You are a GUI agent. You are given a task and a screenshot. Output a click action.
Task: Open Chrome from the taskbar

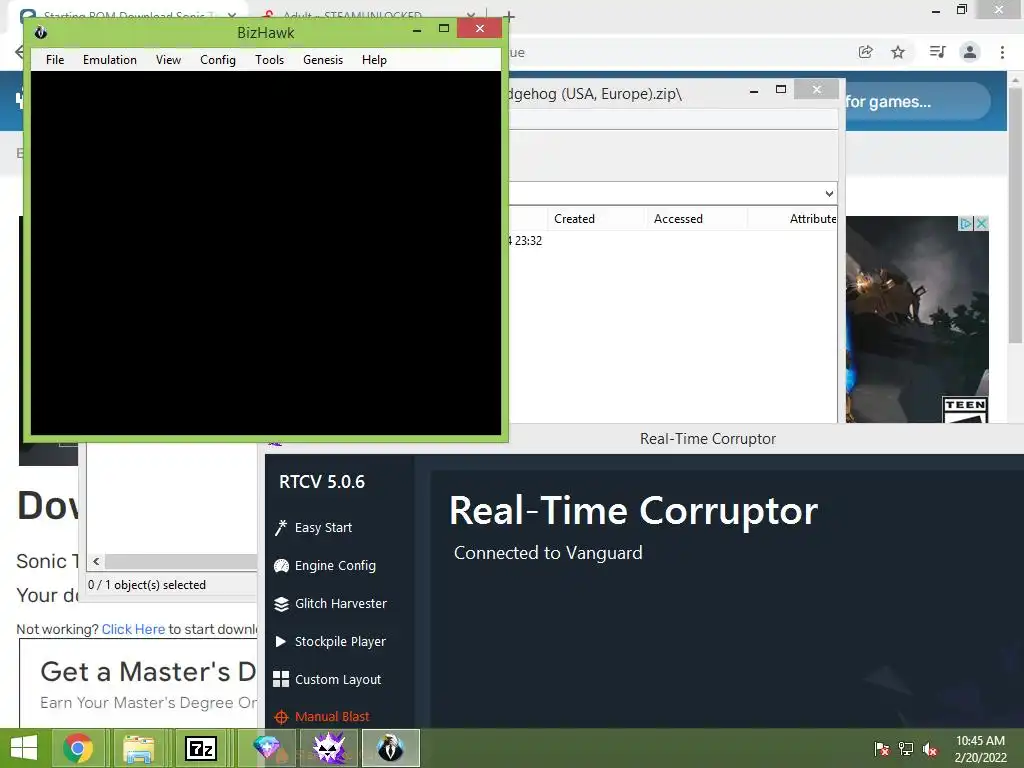[78, 748]
